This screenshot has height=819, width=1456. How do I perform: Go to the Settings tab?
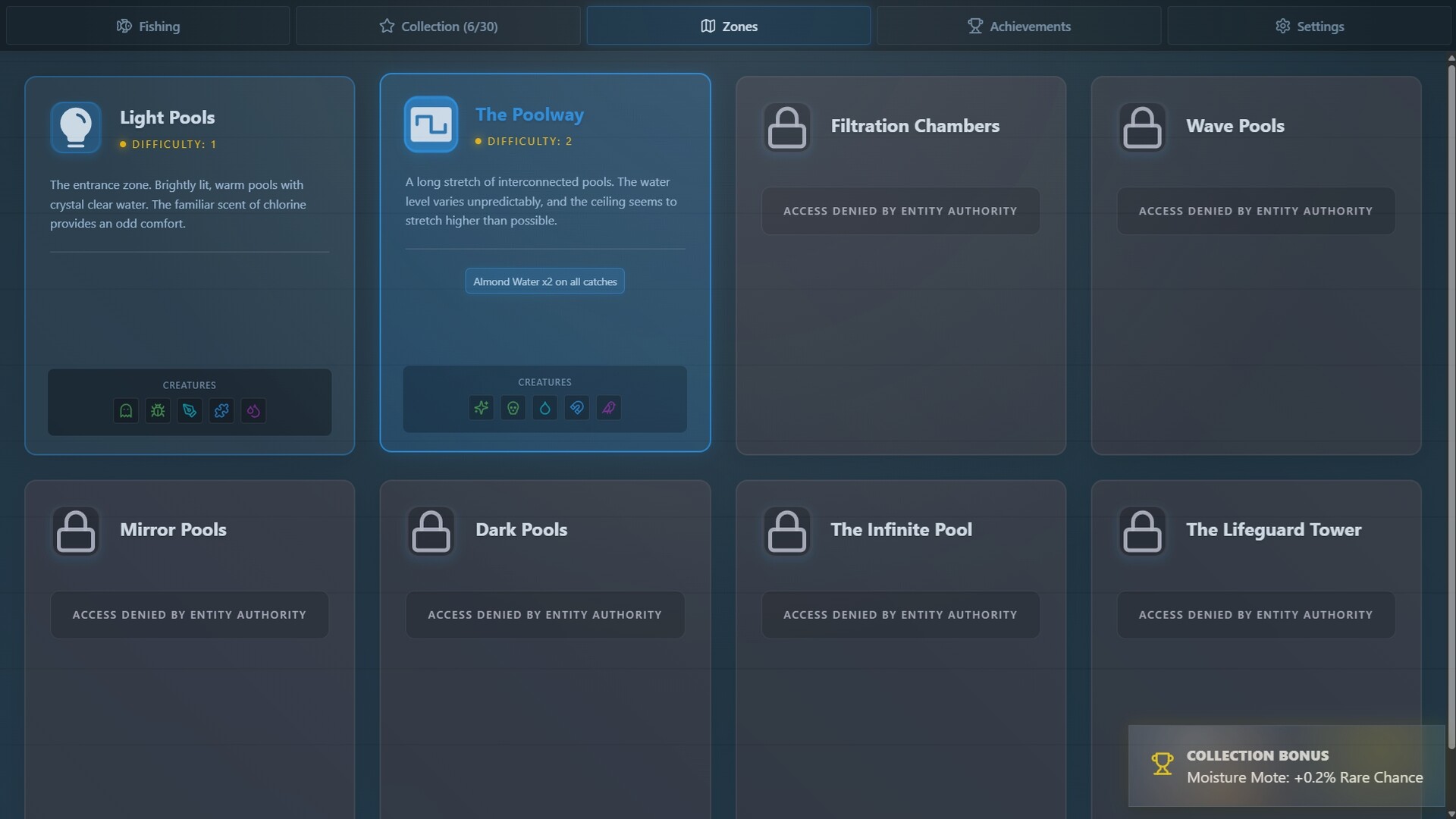point(1309,26)
